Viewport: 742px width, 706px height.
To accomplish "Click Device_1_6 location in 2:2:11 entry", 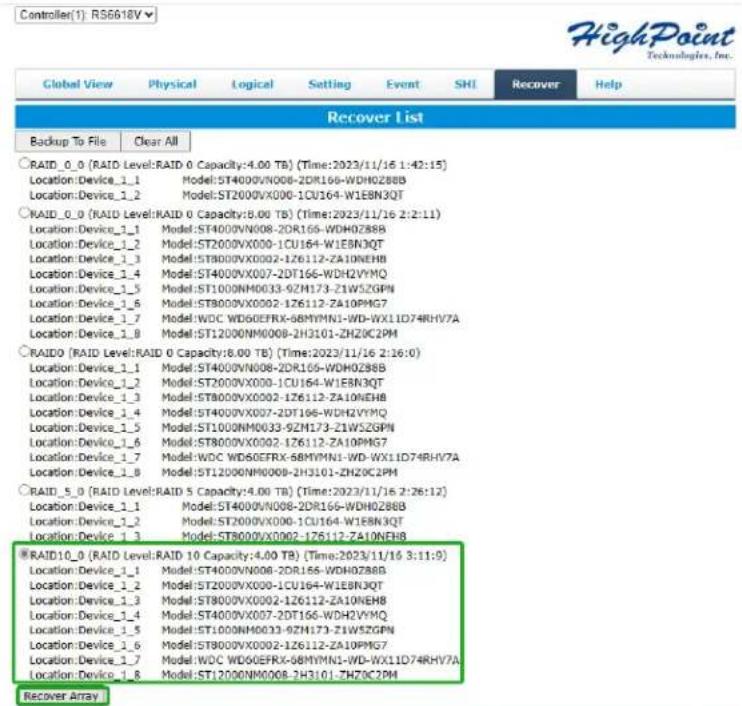I will pyautogui.click(x=85, y=303).
